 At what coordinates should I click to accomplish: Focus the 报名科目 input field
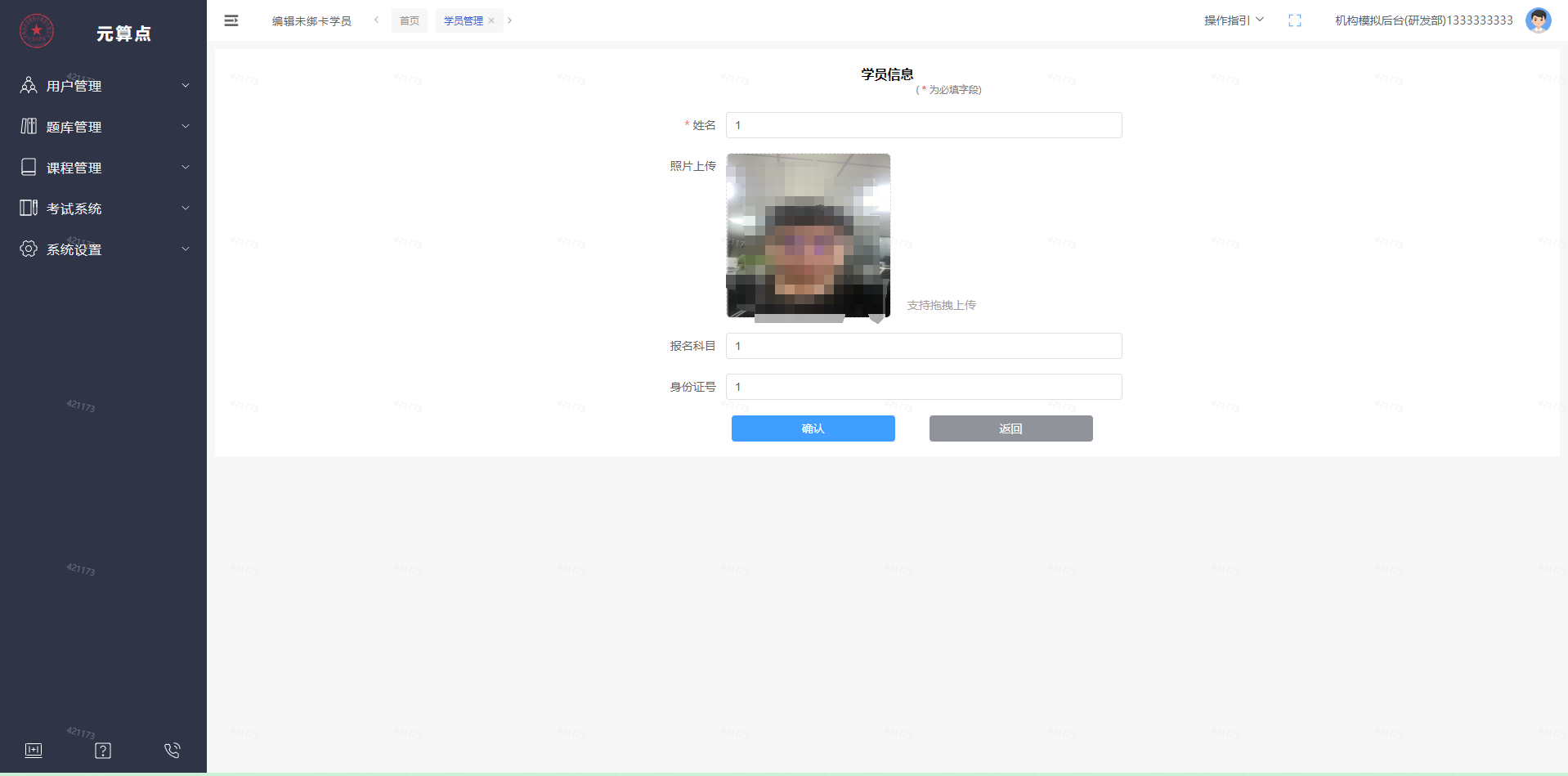pyautogui.click(x=924, y=346)
